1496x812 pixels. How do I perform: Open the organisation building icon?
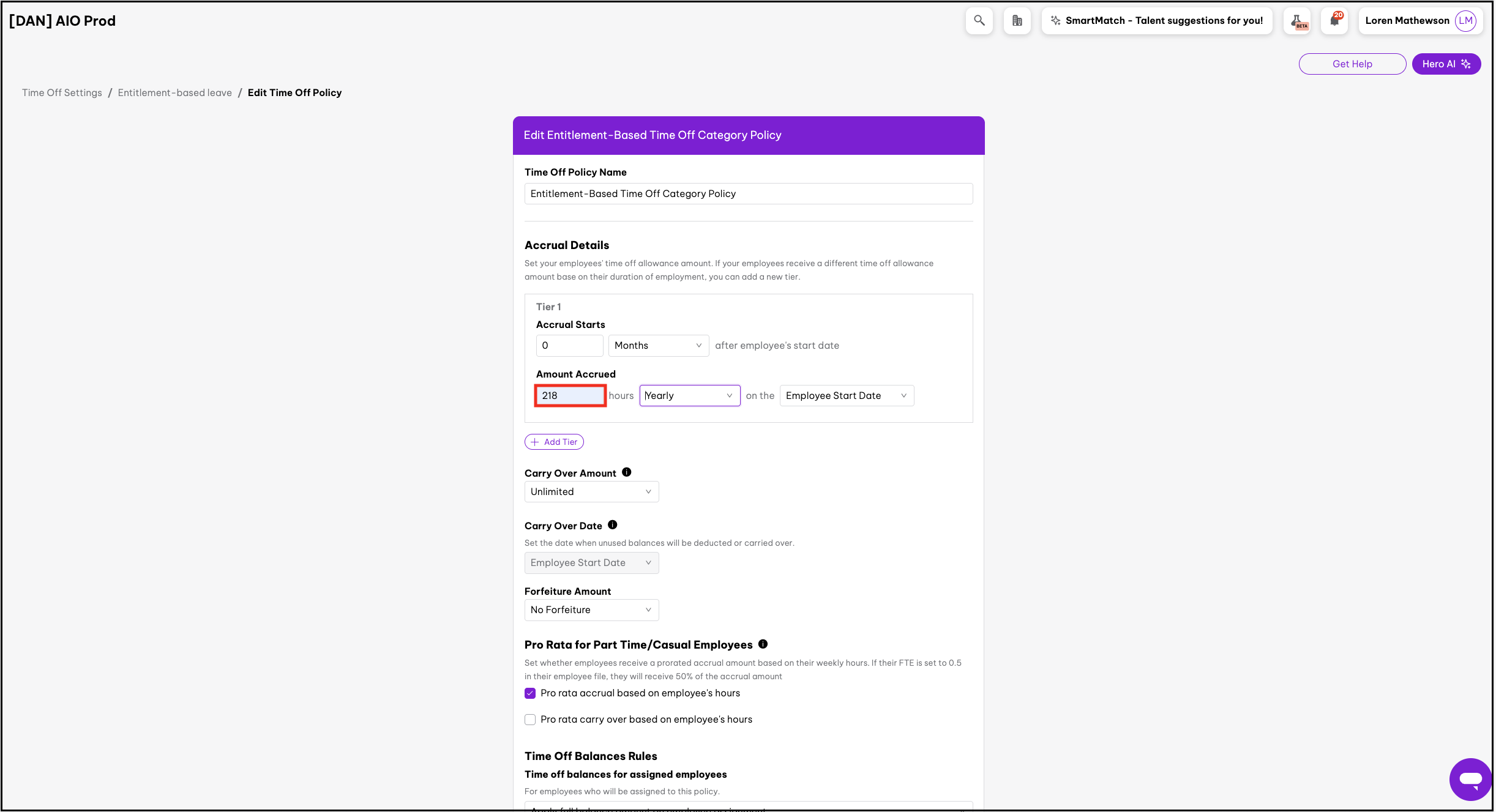[x=1017, y=21]
